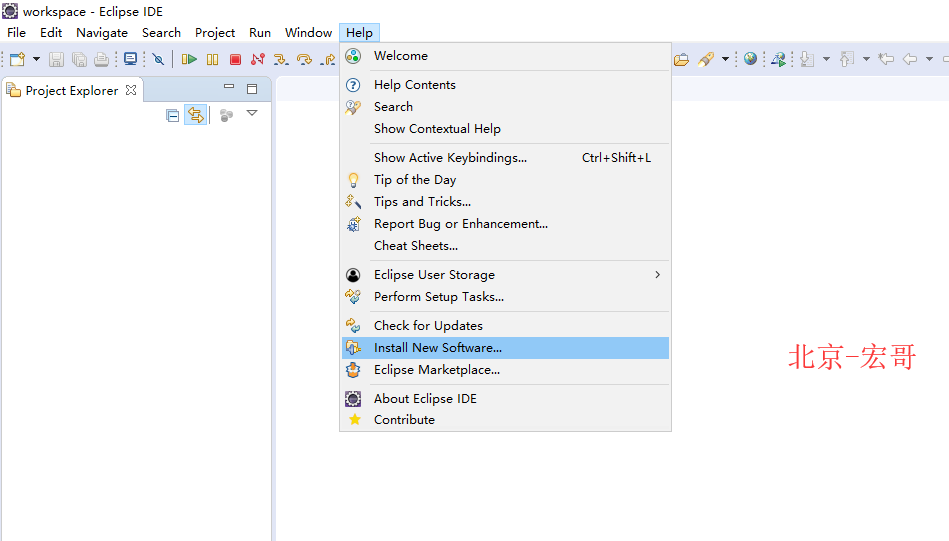Open the Edit menu
The width and height of the screenshot is (949, 541).
pos(51,33)
